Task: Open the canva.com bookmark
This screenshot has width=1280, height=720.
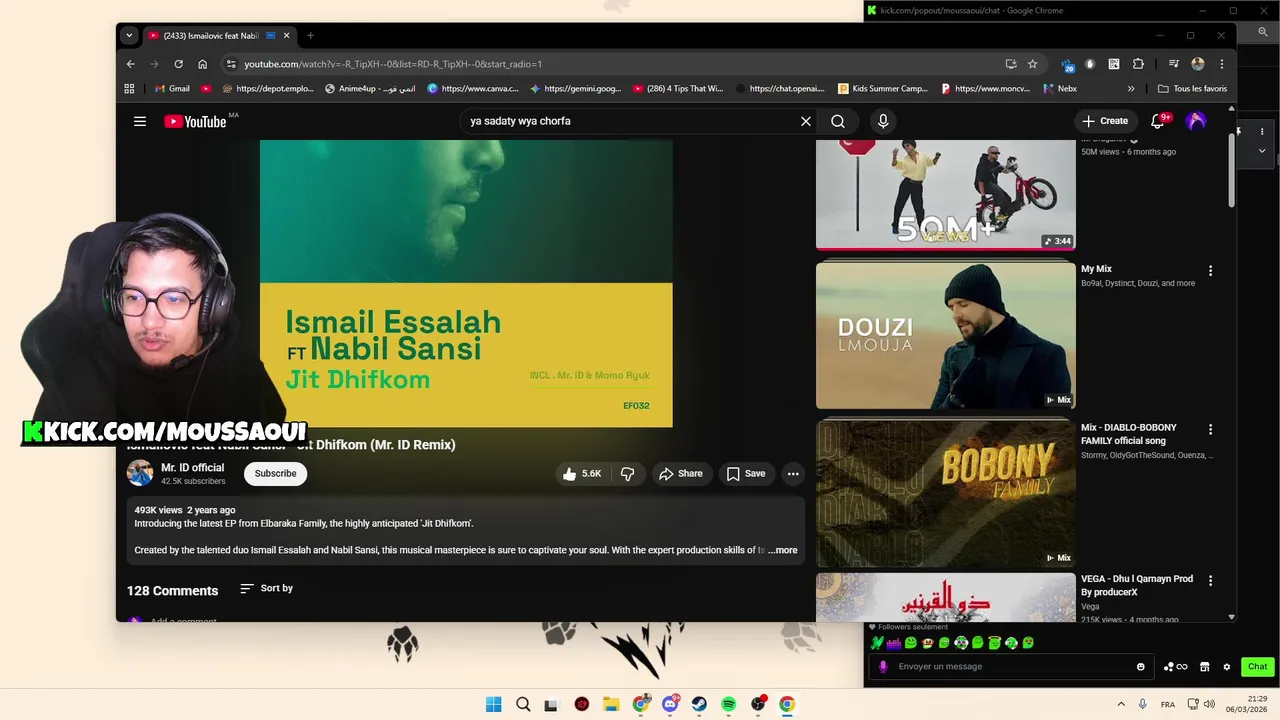Action: pyautogui.click(x=473, y=89)
